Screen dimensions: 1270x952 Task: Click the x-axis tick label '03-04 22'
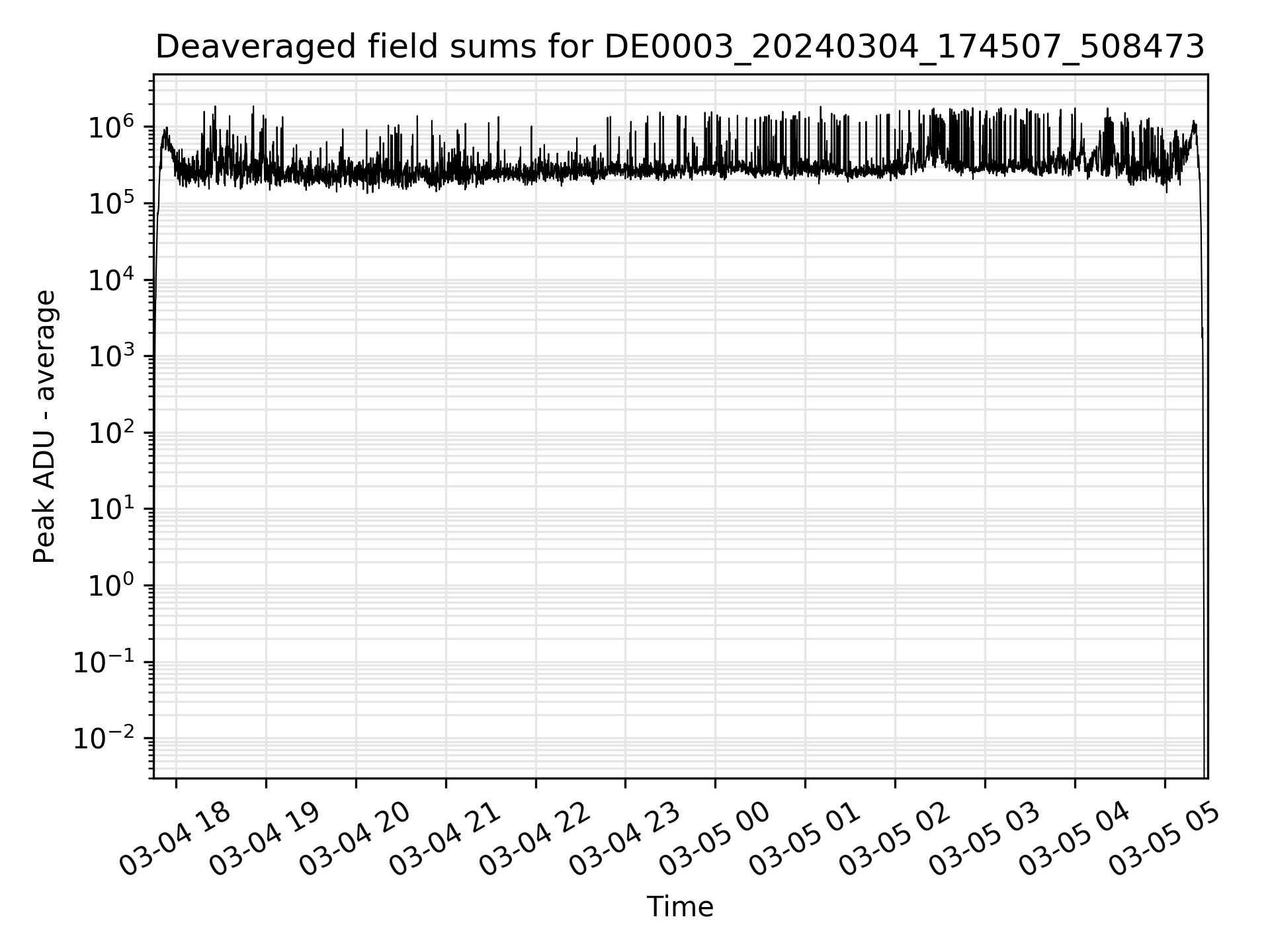tap(536, 840)
